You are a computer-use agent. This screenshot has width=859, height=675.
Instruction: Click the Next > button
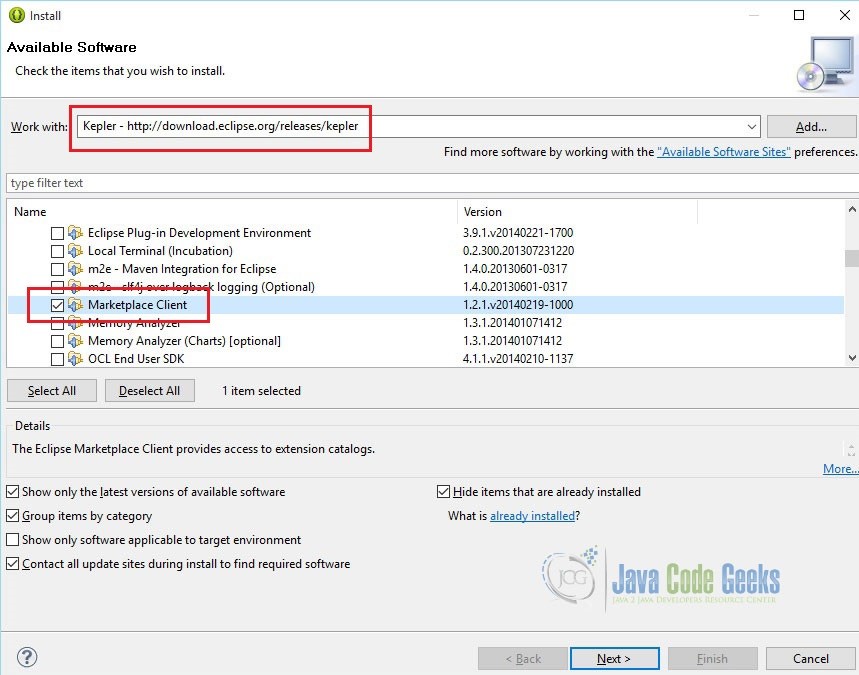point(614,659)
